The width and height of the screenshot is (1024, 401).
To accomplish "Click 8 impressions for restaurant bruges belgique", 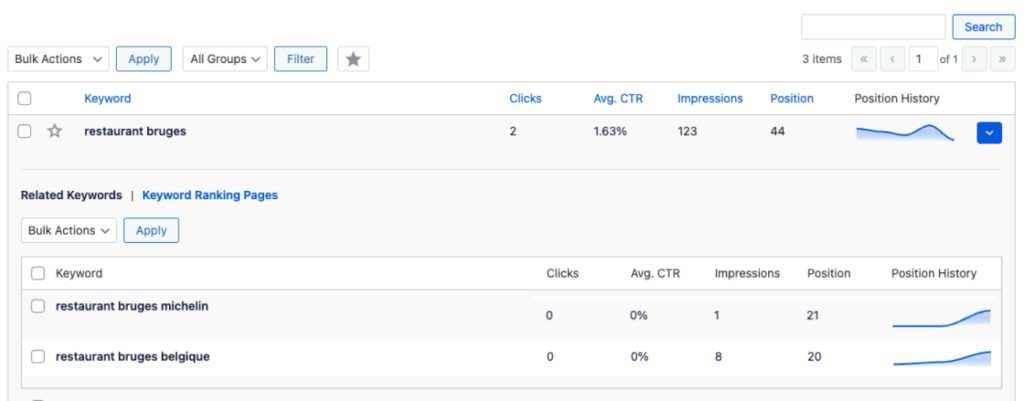I will (718, 357).
